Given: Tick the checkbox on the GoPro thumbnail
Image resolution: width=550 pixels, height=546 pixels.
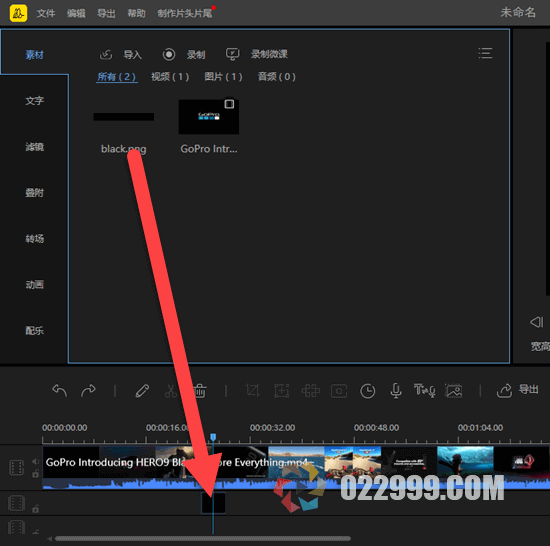Looking at the screenshot, I should pos(229,104).
